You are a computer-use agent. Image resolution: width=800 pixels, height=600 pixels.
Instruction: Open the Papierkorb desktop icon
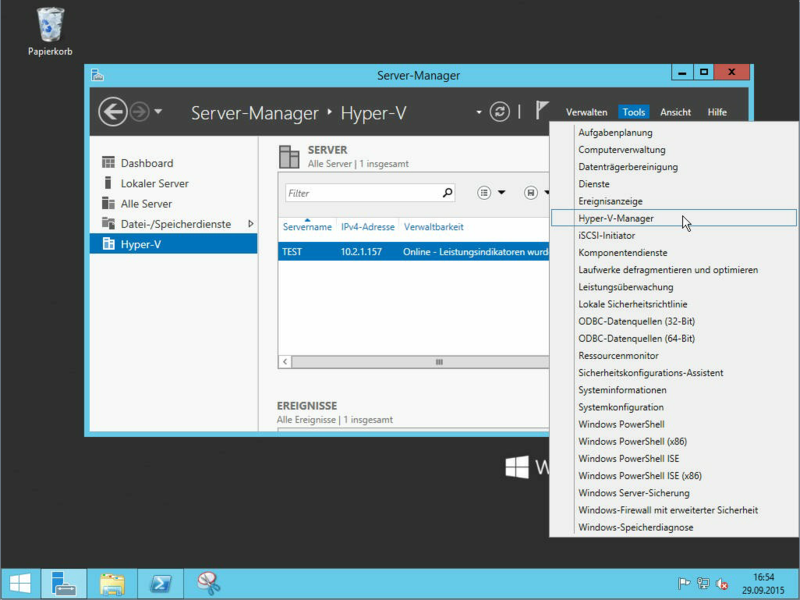click(50, 32)
